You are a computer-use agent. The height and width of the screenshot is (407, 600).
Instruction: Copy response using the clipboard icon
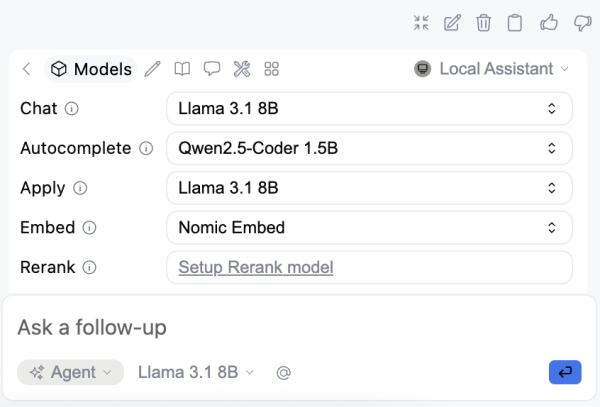click(514, 23)
